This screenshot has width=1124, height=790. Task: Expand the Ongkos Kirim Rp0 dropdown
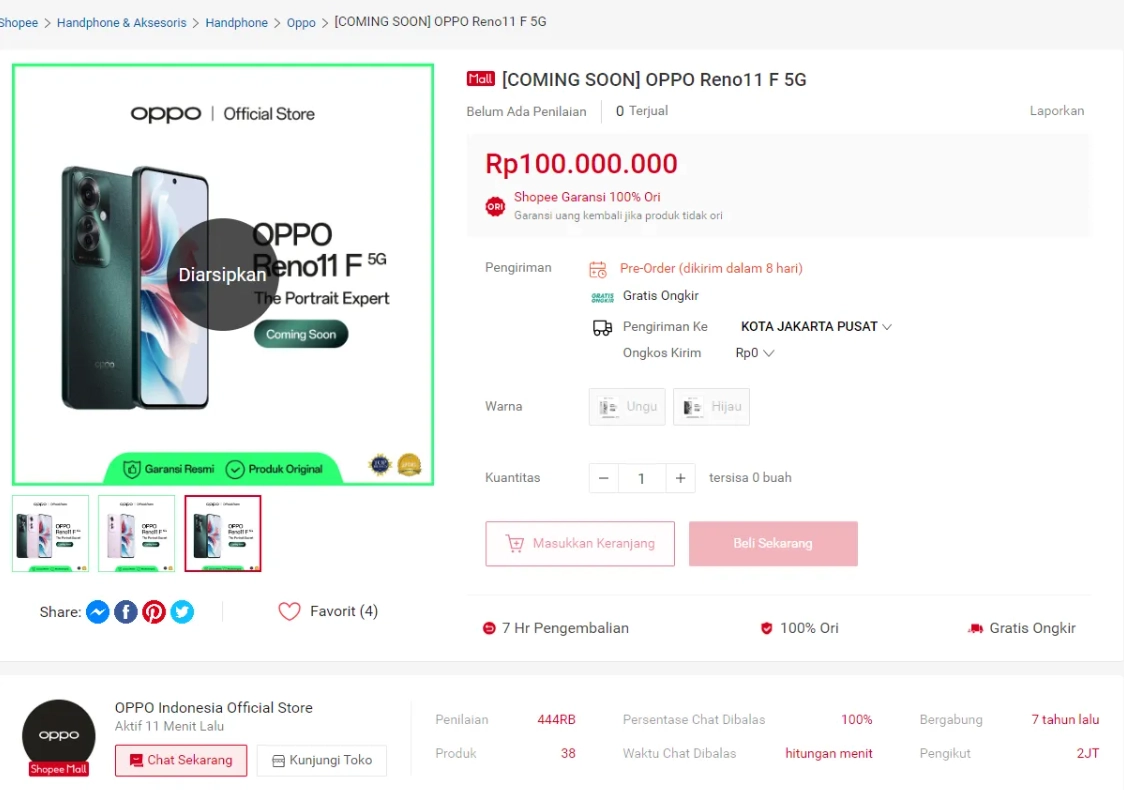tap(755, 353)
